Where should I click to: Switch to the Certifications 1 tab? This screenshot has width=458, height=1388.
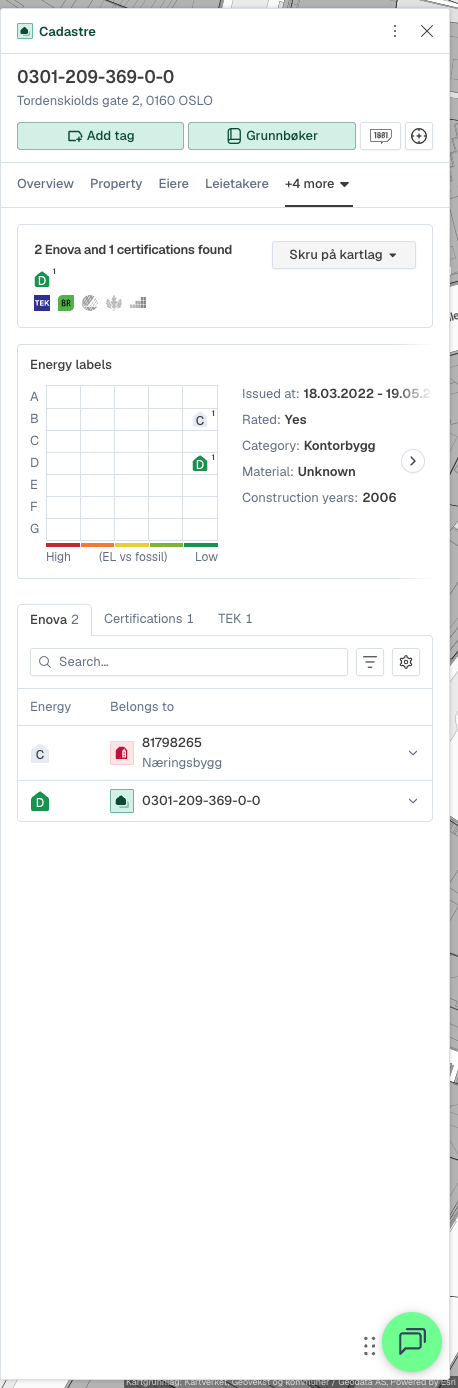point(149,619)
